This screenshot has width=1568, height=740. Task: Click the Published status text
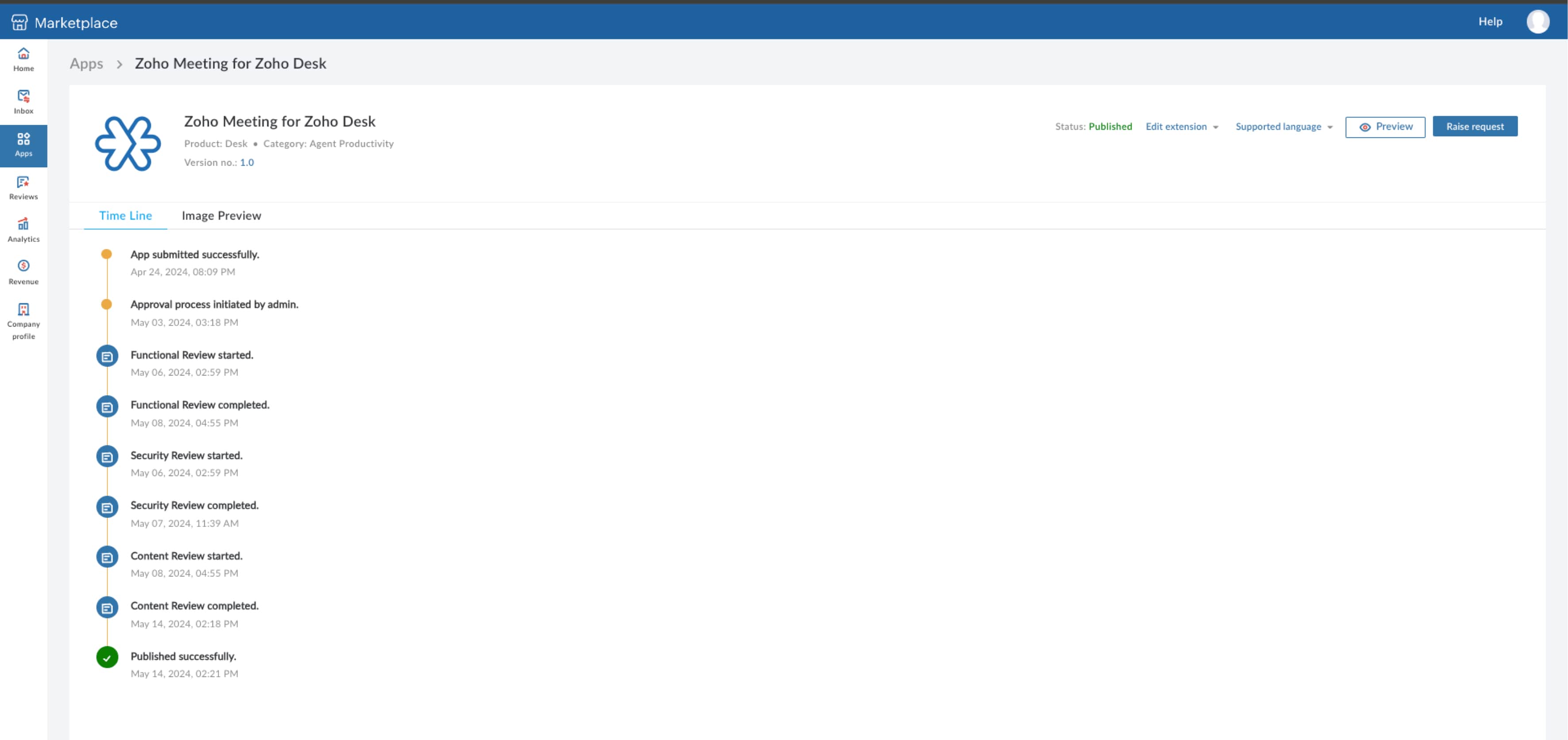click(1110, 127)
